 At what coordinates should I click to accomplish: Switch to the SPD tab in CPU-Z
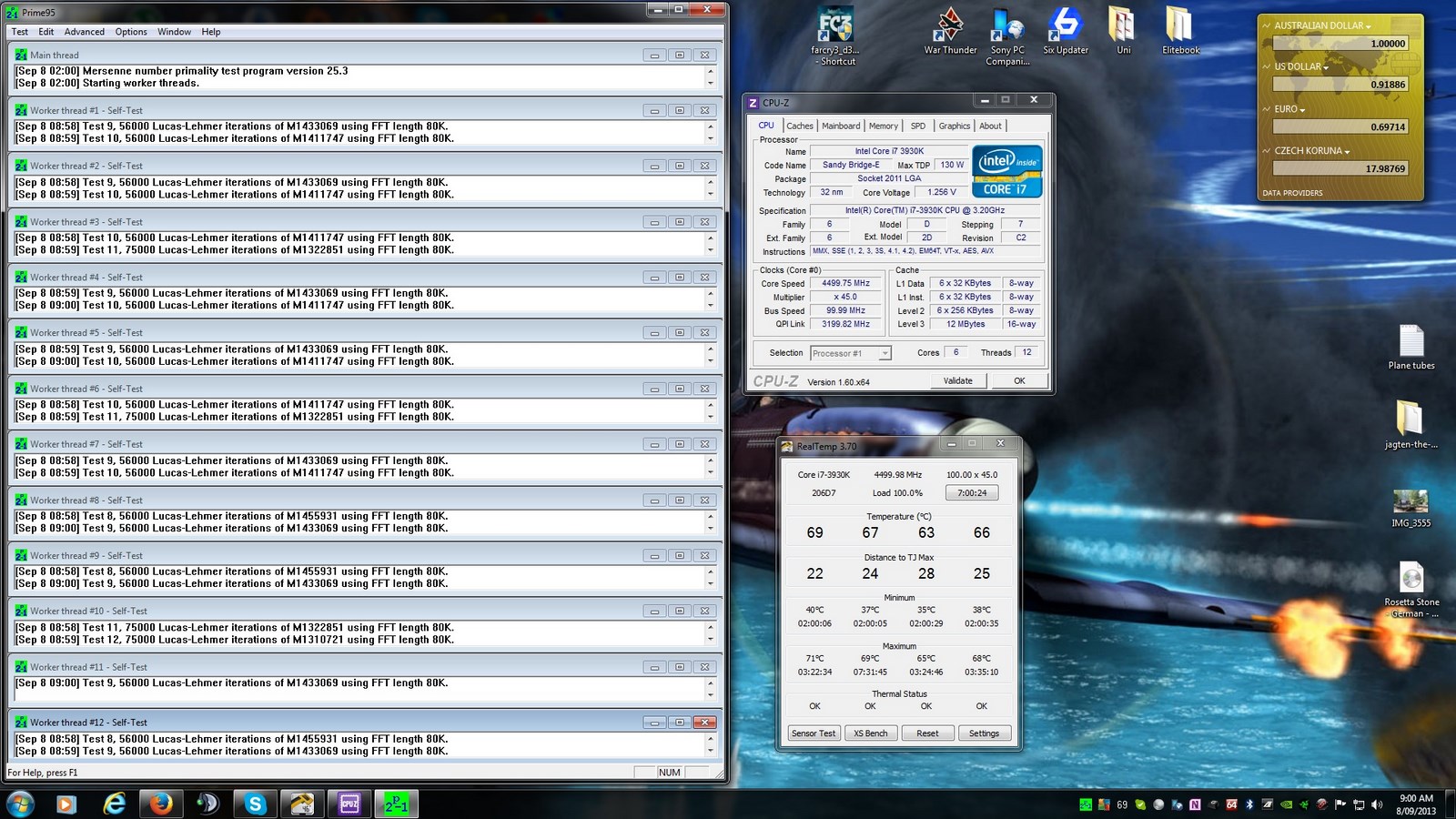[x=918, y=126]
